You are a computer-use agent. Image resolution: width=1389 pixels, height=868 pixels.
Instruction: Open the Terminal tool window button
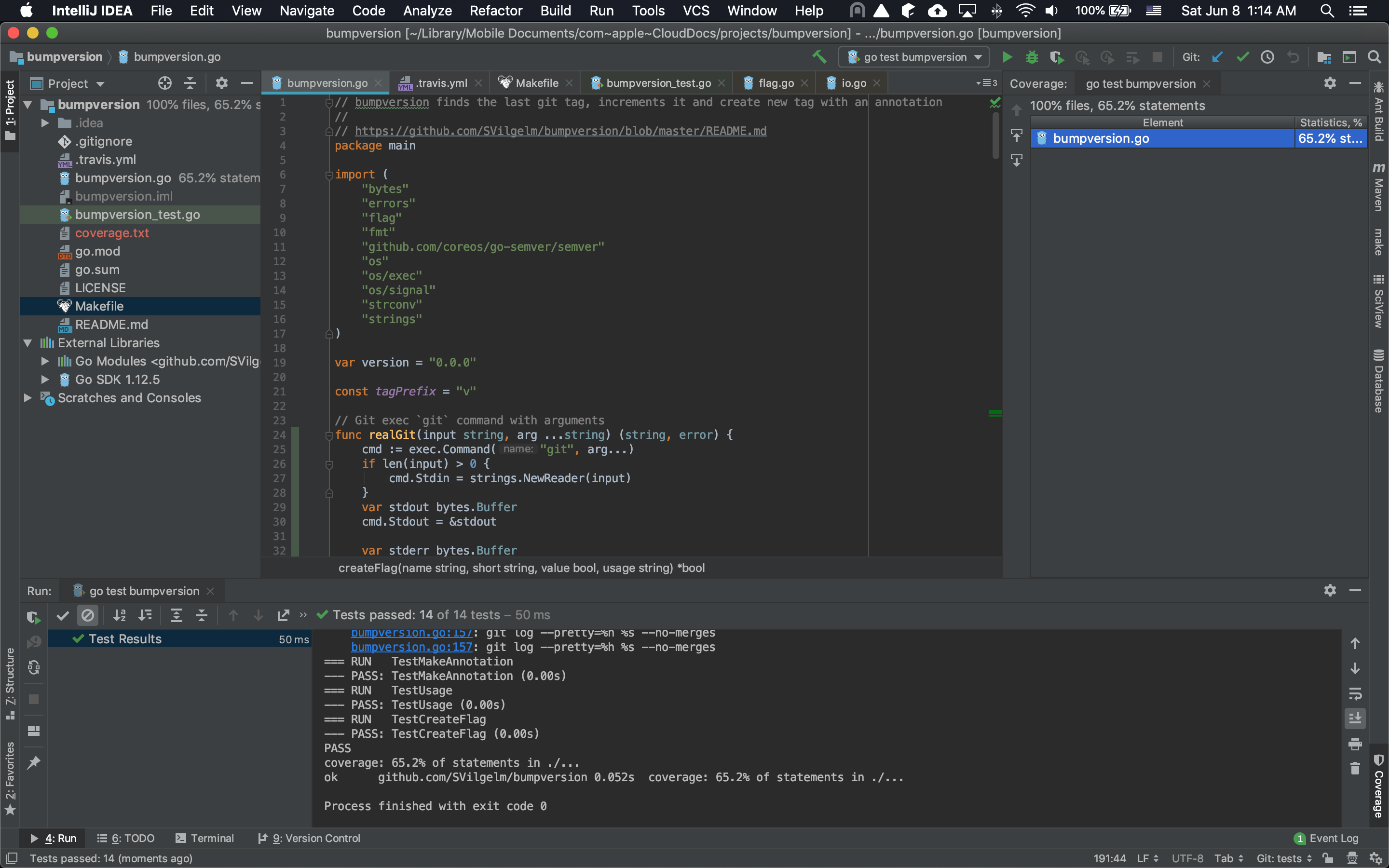[x=205, y=838]
